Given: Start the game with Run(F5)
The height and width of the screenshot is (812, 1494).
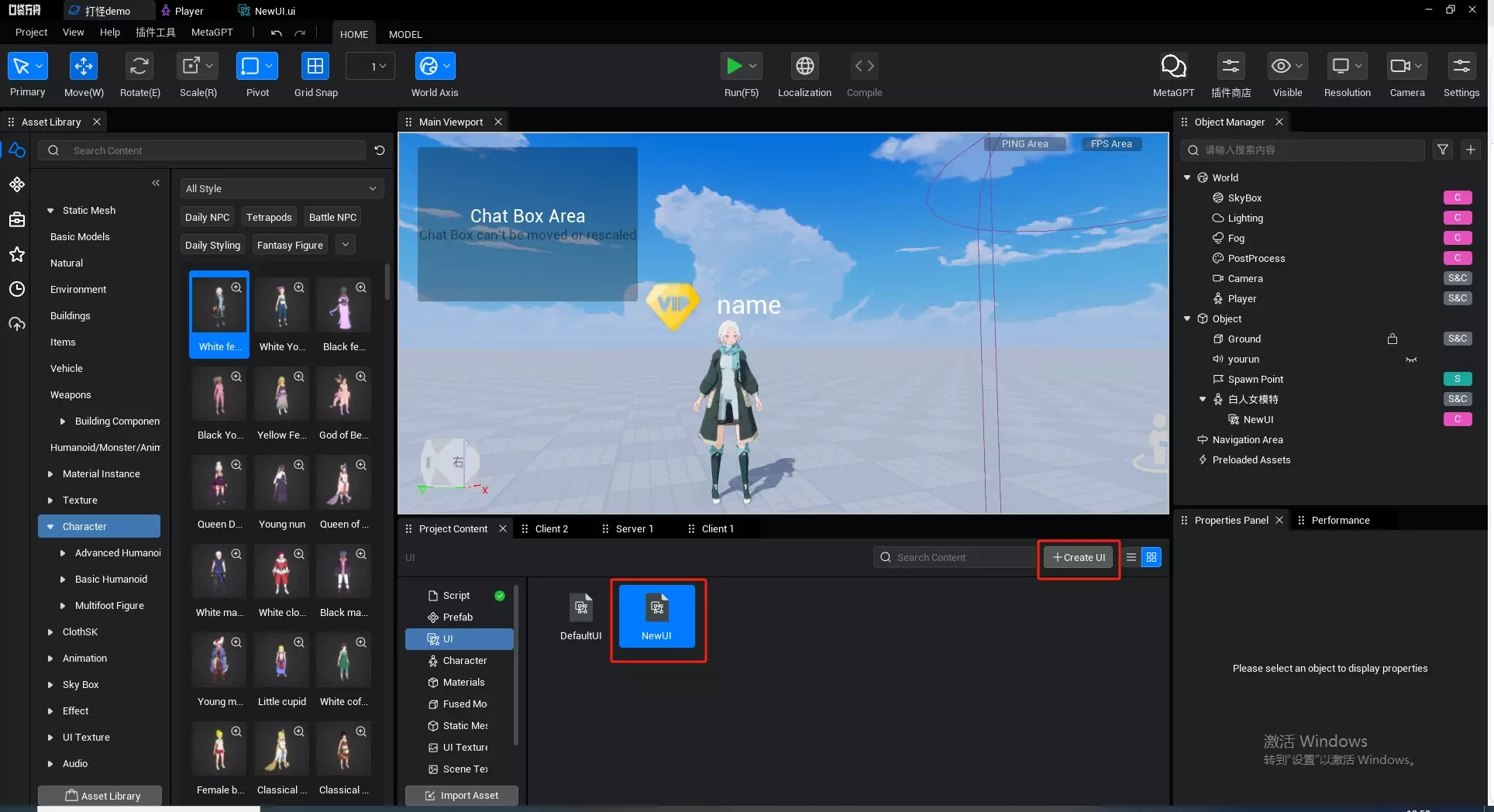Looking at the screenshot, I should (x=734, y=67).
